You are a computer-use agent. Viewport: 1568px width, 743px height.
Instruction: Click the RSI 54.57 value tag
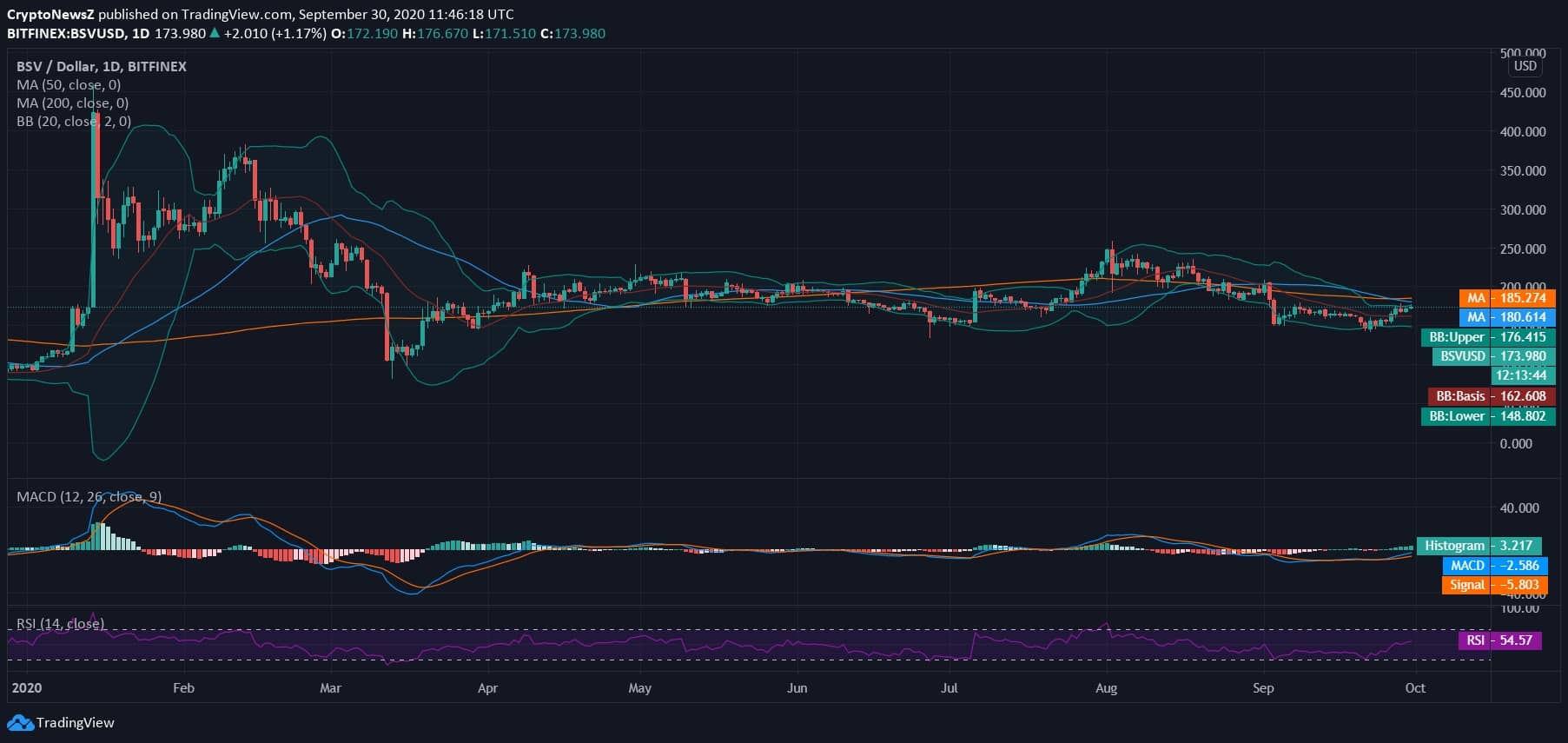[x=1500, y=640]
